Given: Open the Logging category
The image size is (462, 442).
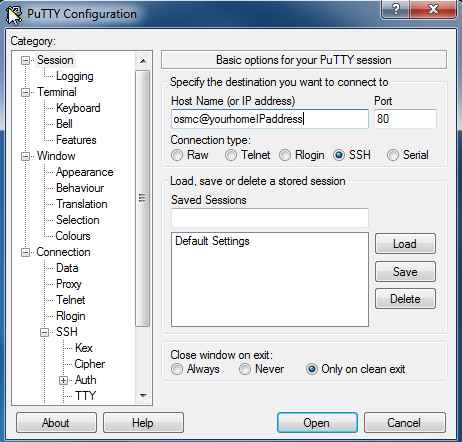Looking at the screenshot, I should (75, 76).
